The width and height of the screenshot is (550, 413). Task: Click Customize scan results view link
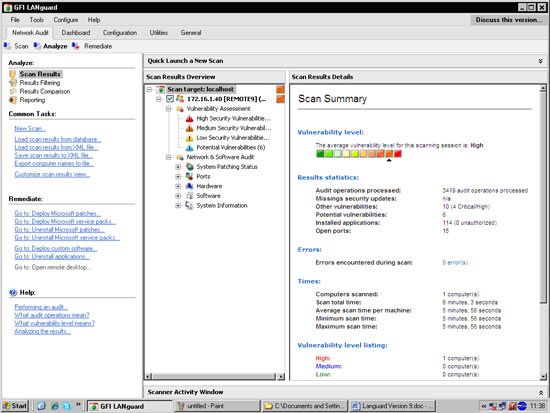coord(52,174)
